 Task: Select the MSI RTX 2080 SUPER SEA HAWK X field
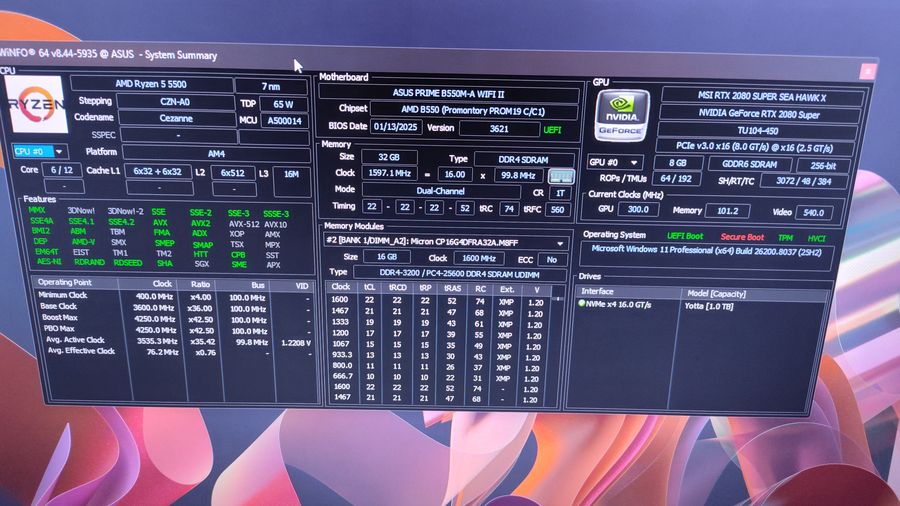pos(762,97)
